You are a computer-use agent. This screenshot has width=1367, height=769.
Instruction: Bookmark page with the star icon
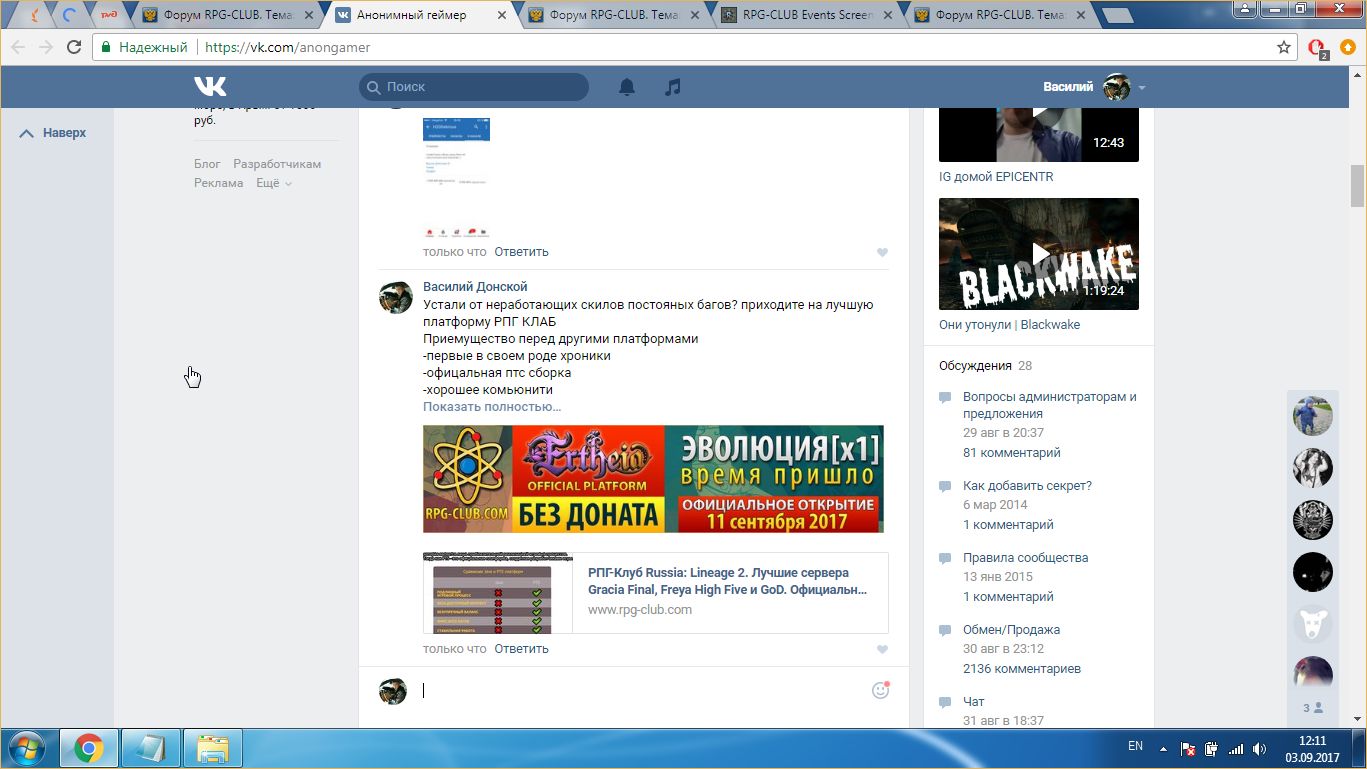1284,47
